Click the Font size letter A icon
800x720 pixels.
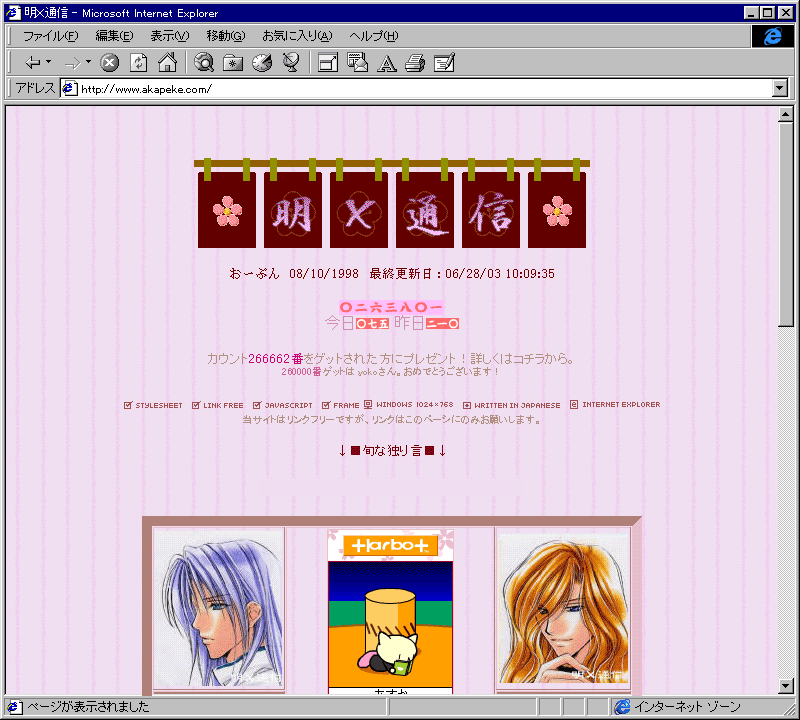pos(387,63)
